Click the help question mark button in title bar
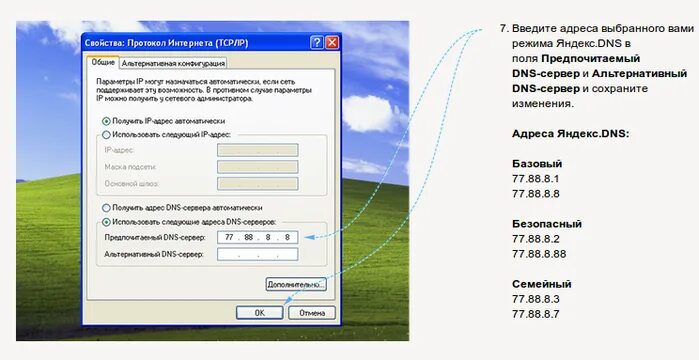 pyautogui.click(x=317, y=43)
